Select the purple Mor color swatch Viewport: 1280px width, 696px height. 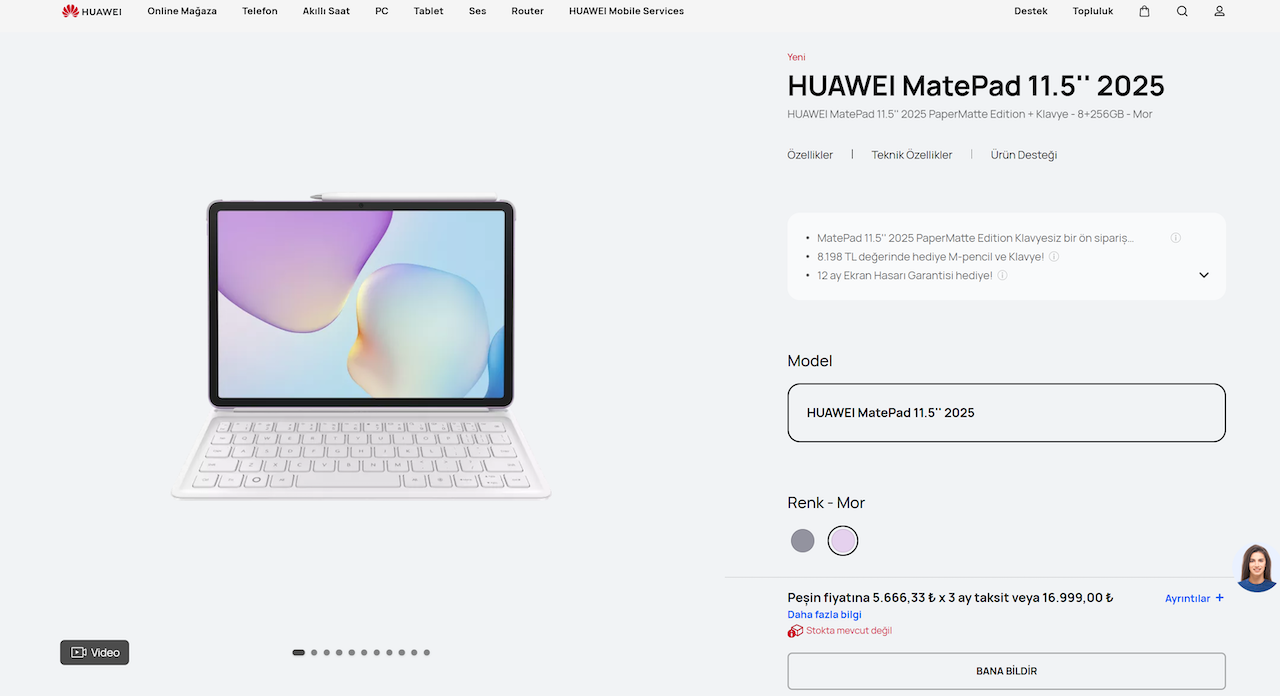click(x=843, y=541)
